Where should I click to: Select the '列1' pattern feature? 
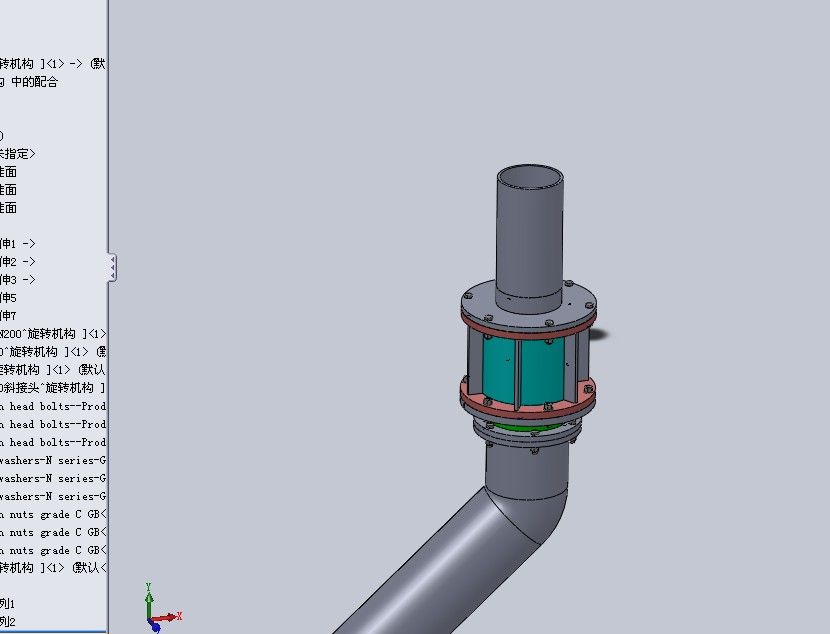tap(7, 603)
